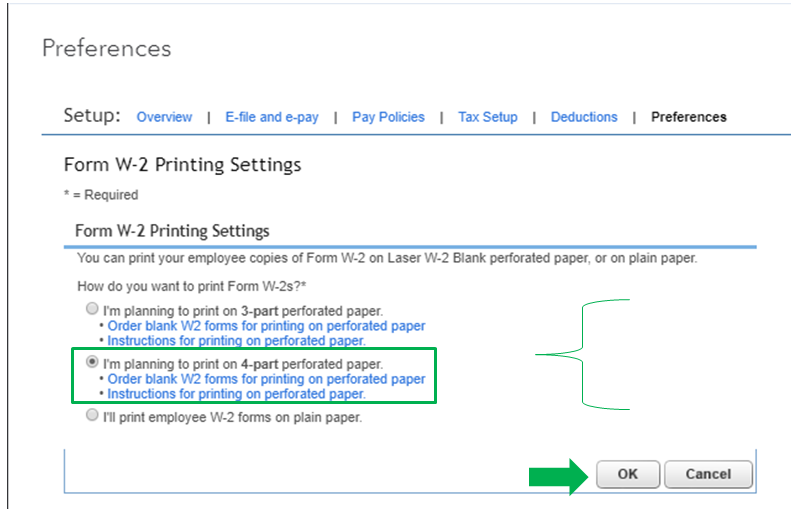Screen dimensions: 791x509
Task: Click the Preferences tab in Setup bar
Action: tap(688, 117)
